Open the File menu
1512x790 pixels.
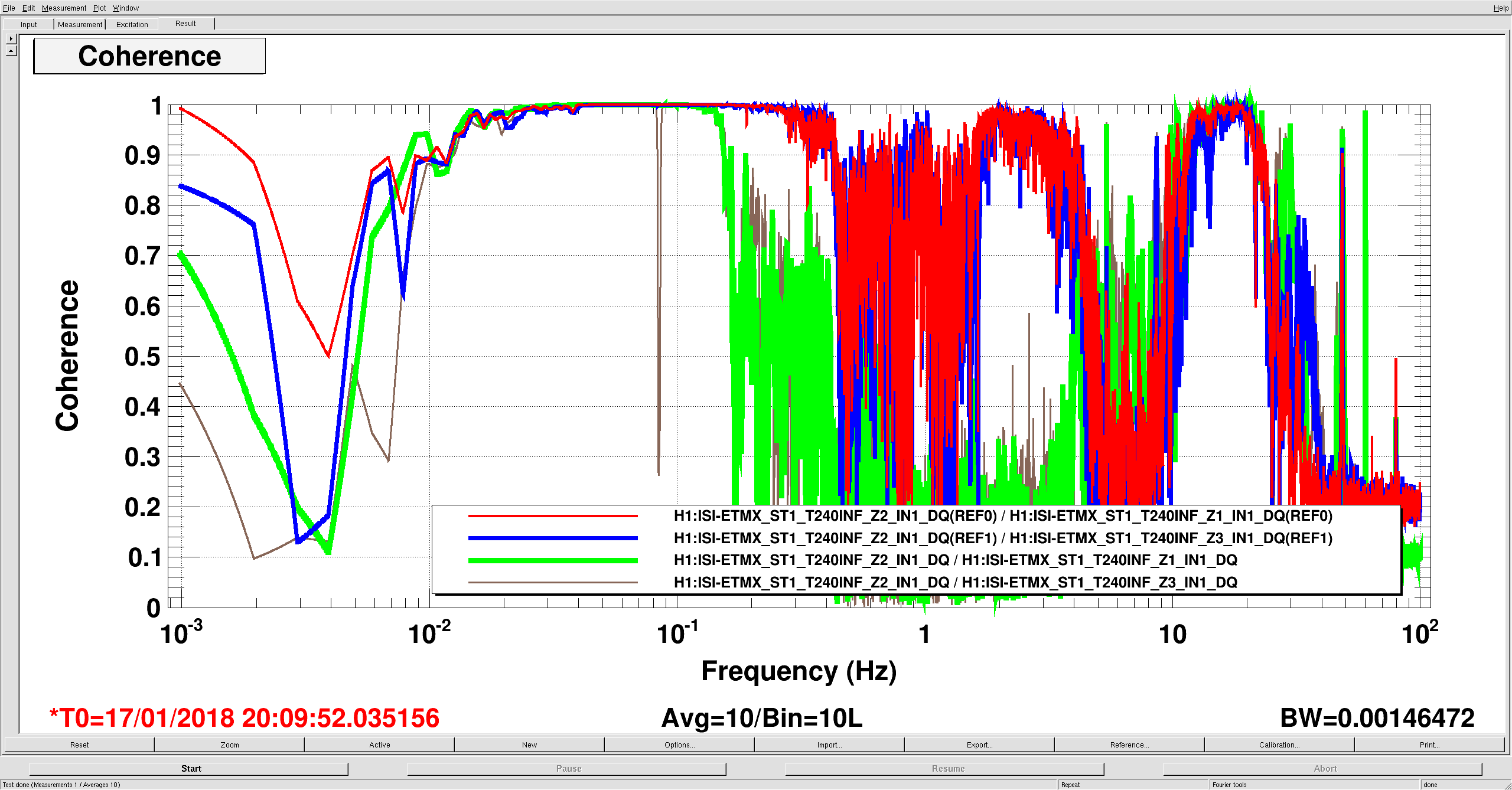(x=9, y=8)
